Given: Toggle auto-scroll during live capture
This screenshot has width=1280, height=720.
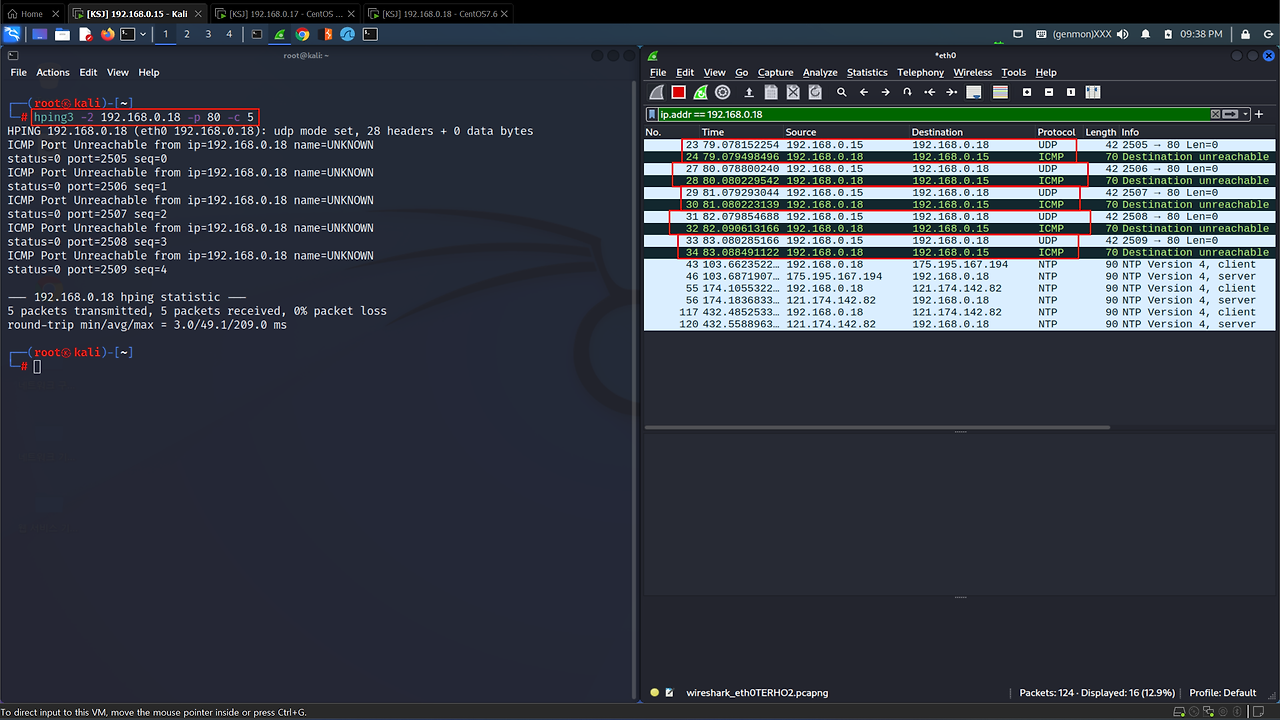Looking at the screenshot, I should click(x=973, y=92).
